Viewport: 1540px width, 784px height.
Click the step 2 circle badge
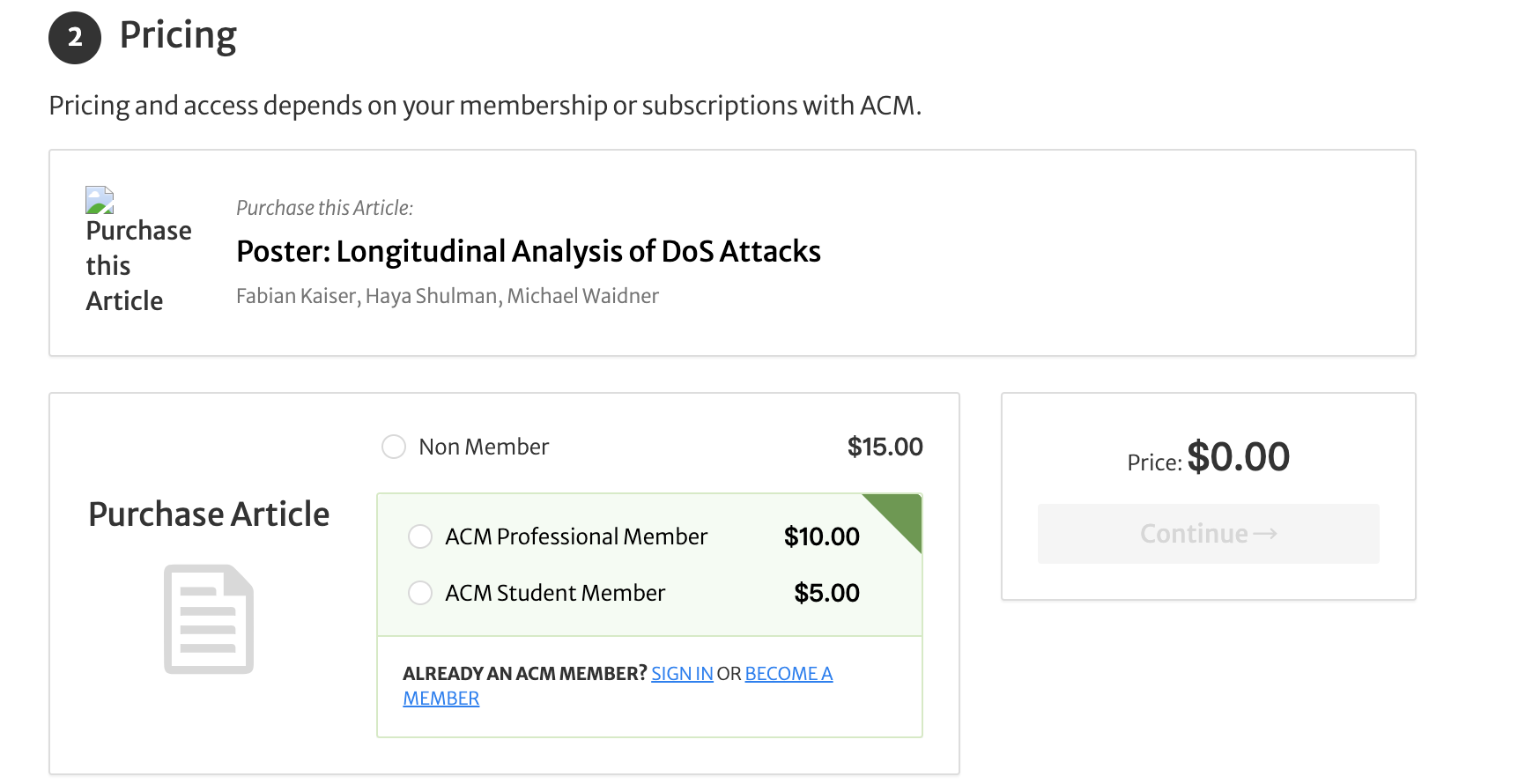[75, 38]
